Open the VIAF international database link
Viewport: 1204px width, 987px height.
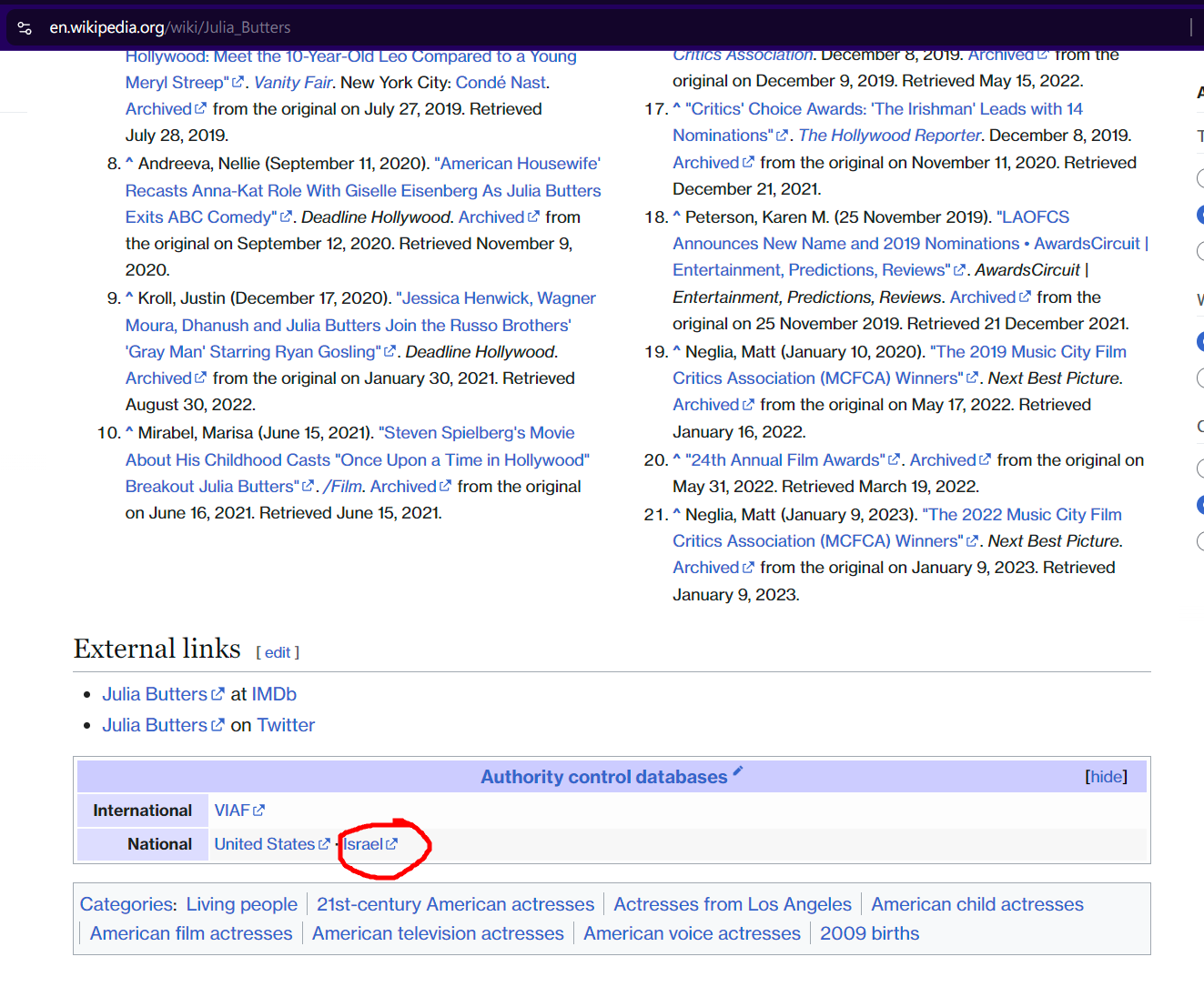(x=232, y=811)
